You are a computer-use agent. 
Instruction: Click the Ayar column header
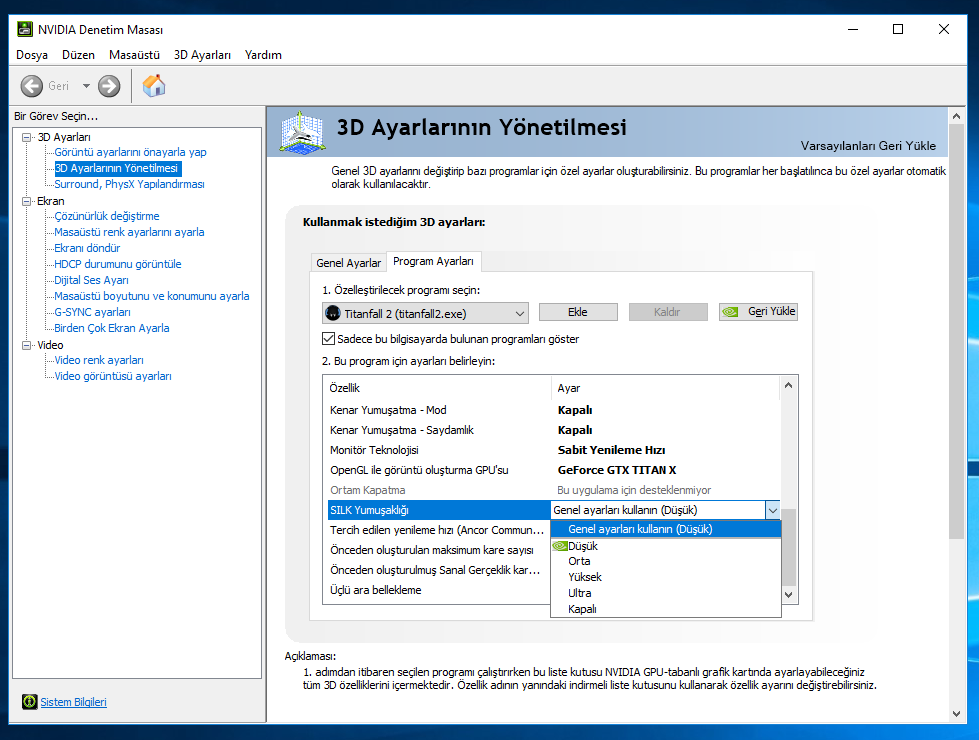point(666,388)
